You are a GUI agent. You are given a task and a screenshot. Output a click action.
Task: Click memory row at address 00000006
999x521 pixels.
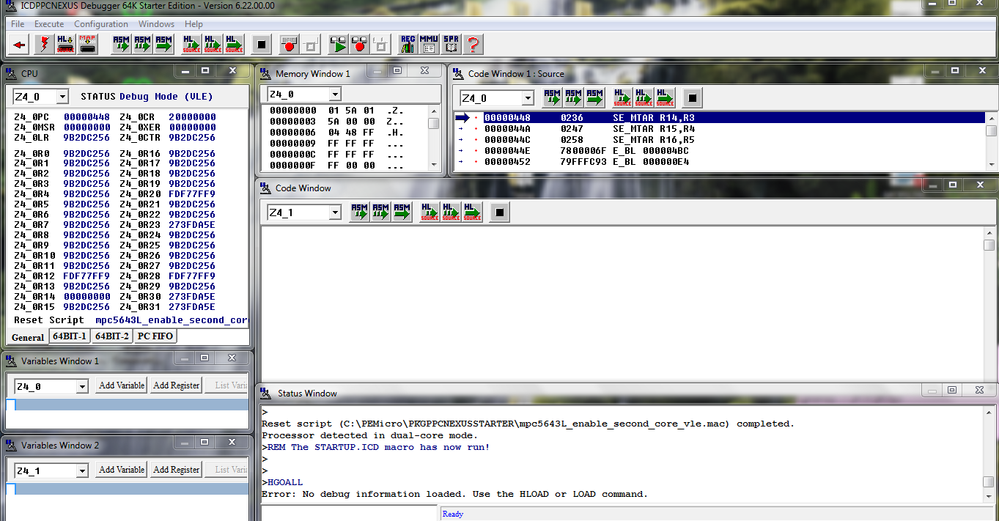[x=336, y=132]
